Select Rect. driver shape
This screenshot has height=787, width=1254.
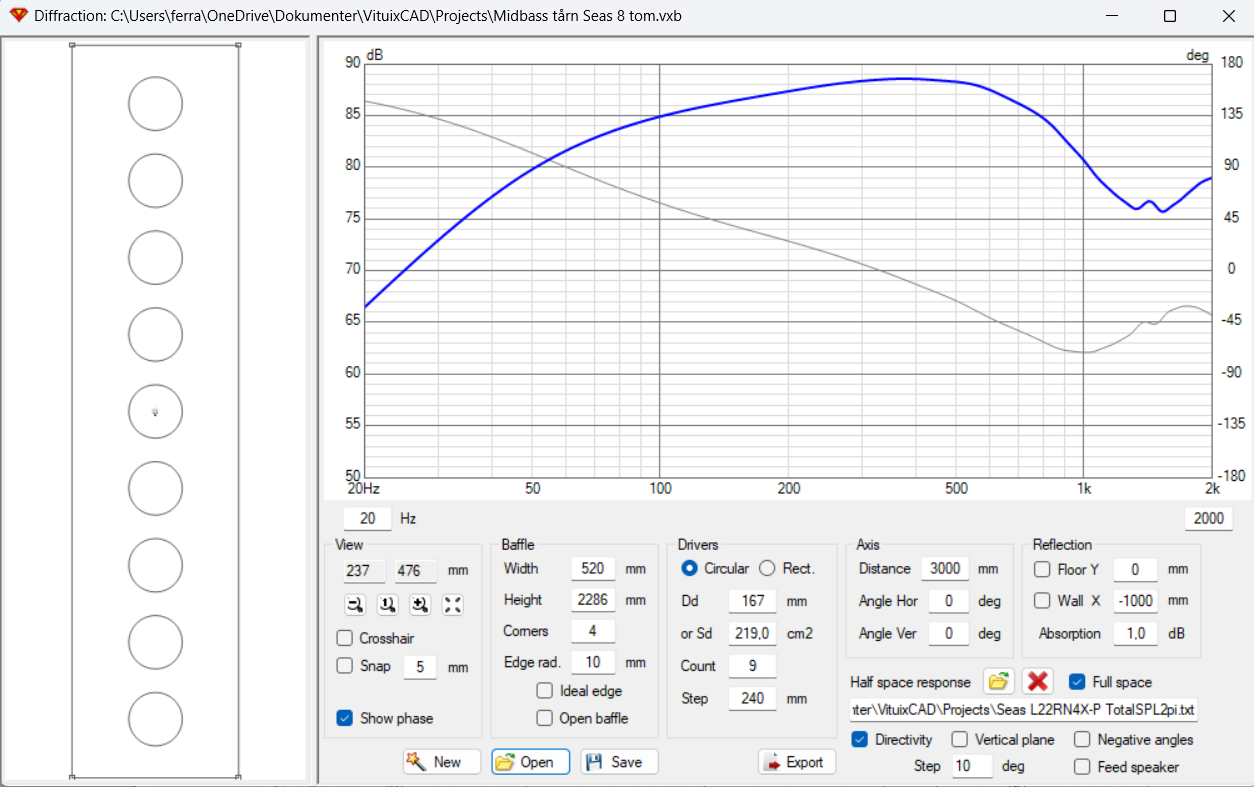coord(767,568)
